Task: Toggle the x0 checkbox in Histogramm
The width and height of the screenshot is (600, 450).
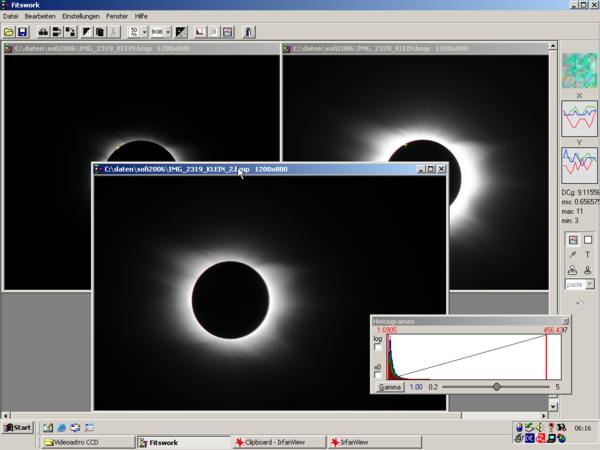Action: (x=378, y=375)
